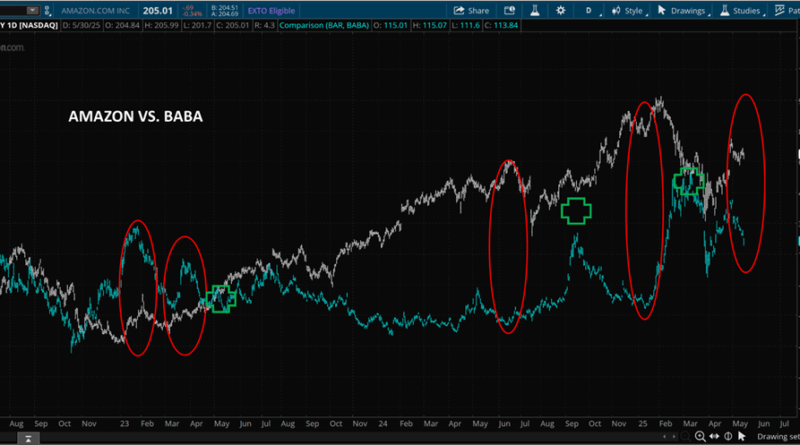
Task: Click the Amazon open value O: 204.84
Action: point(122,26)
